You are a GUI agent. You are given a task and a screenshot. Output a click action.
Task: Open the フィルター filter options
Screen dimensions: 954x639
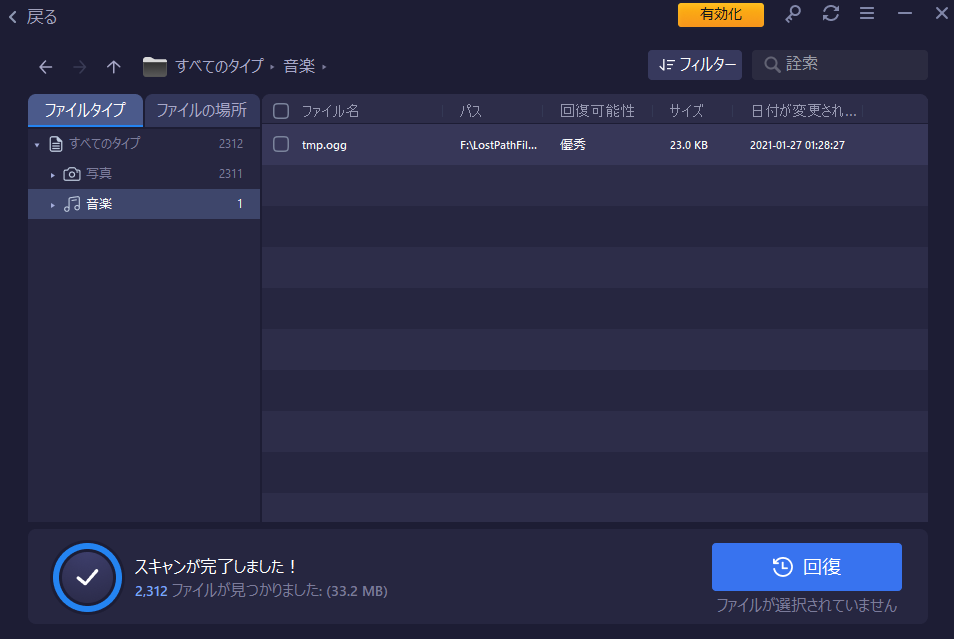tap(695, 65)
